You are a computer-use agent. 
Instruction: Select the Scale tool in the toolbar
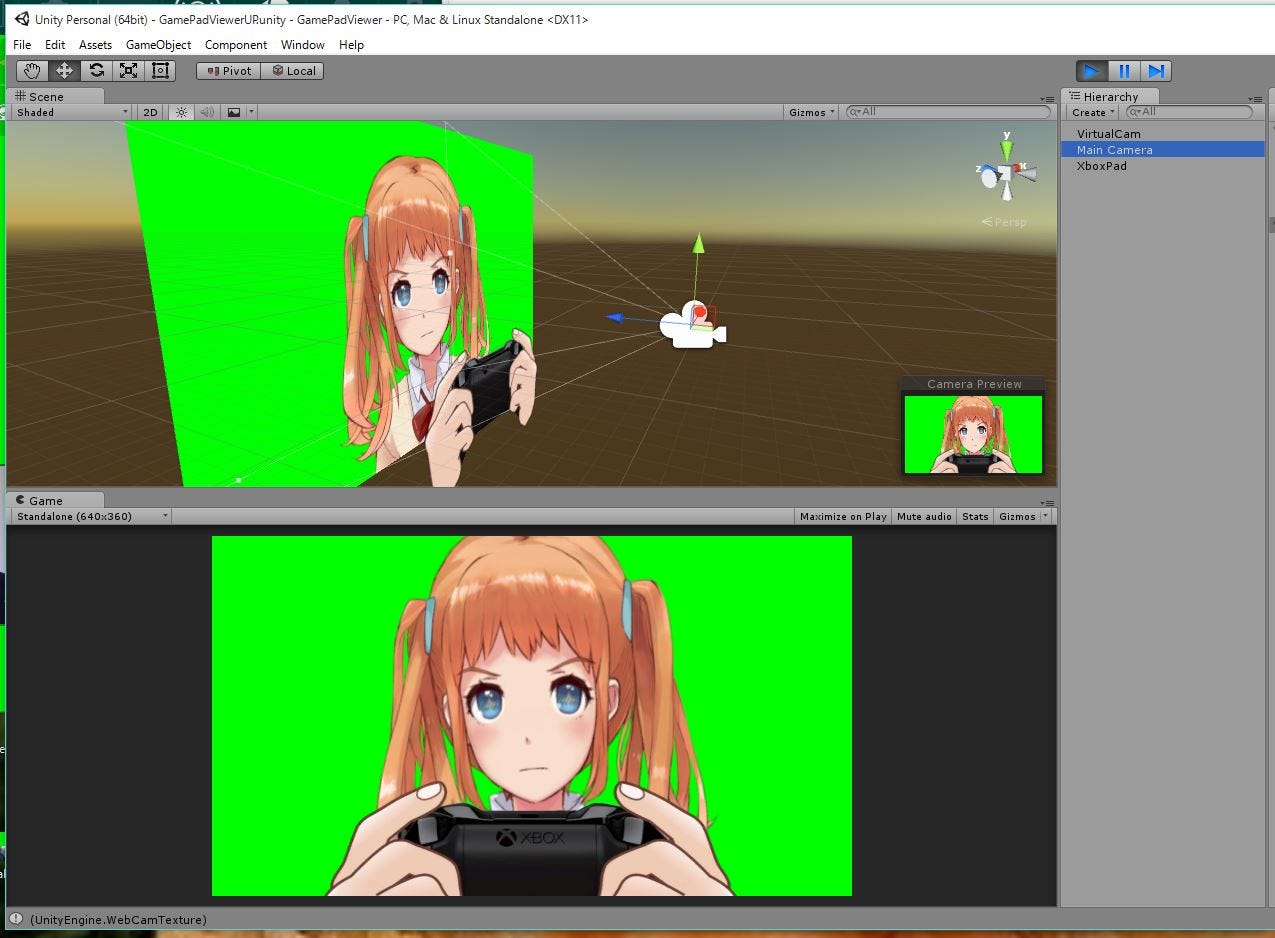coord(128,71)
